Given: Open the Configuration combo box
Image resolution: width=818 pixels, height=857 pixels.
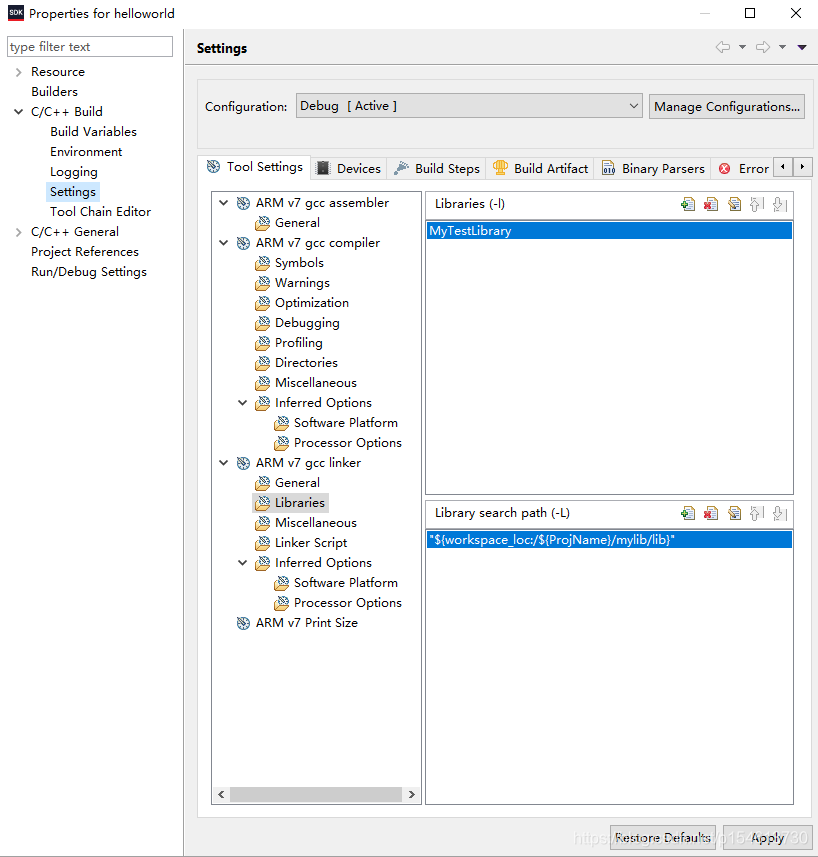Looking at the screenshot, I should click(x=469, y=106).
